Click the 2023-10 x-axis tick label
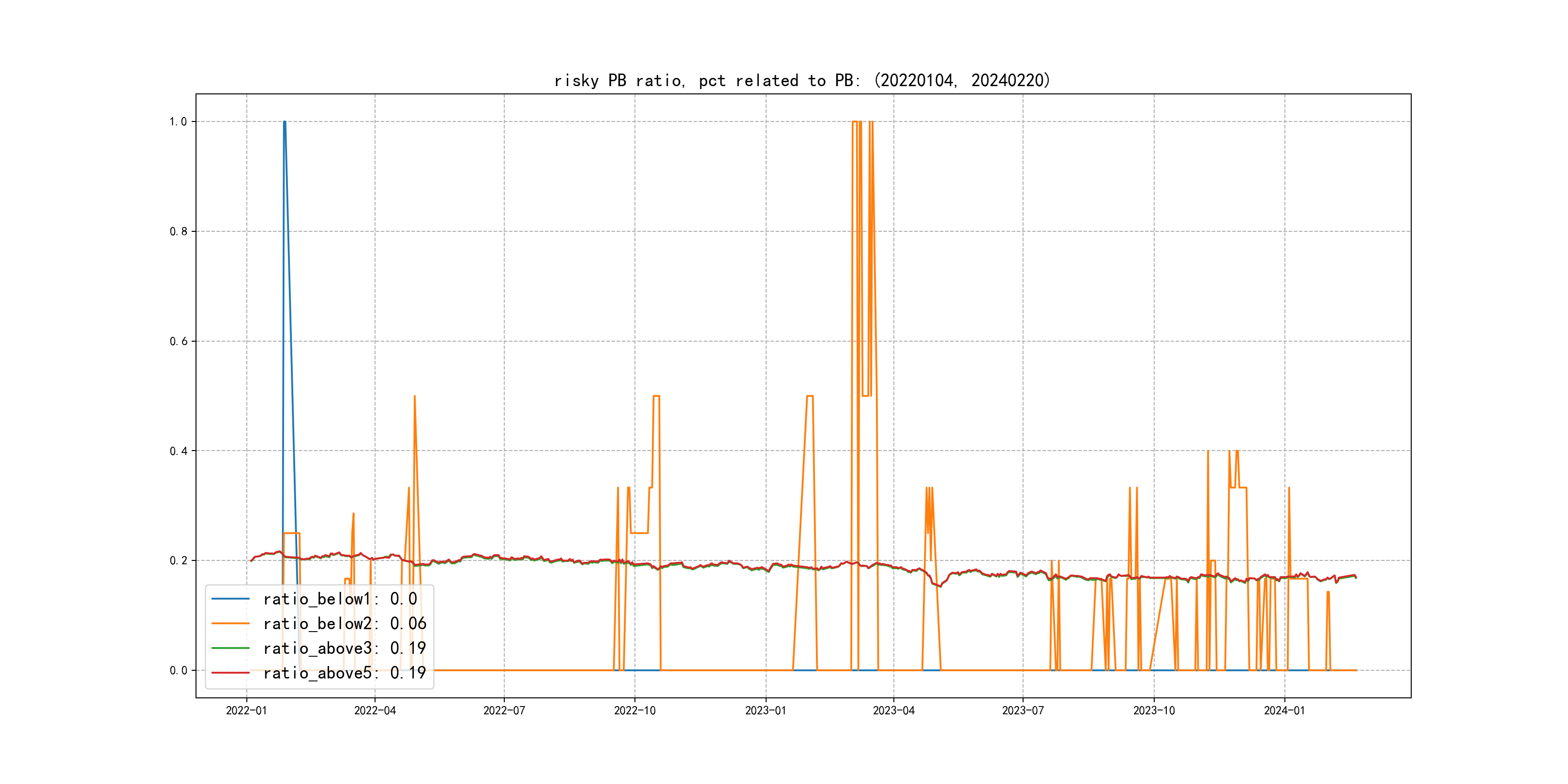 1153,710
